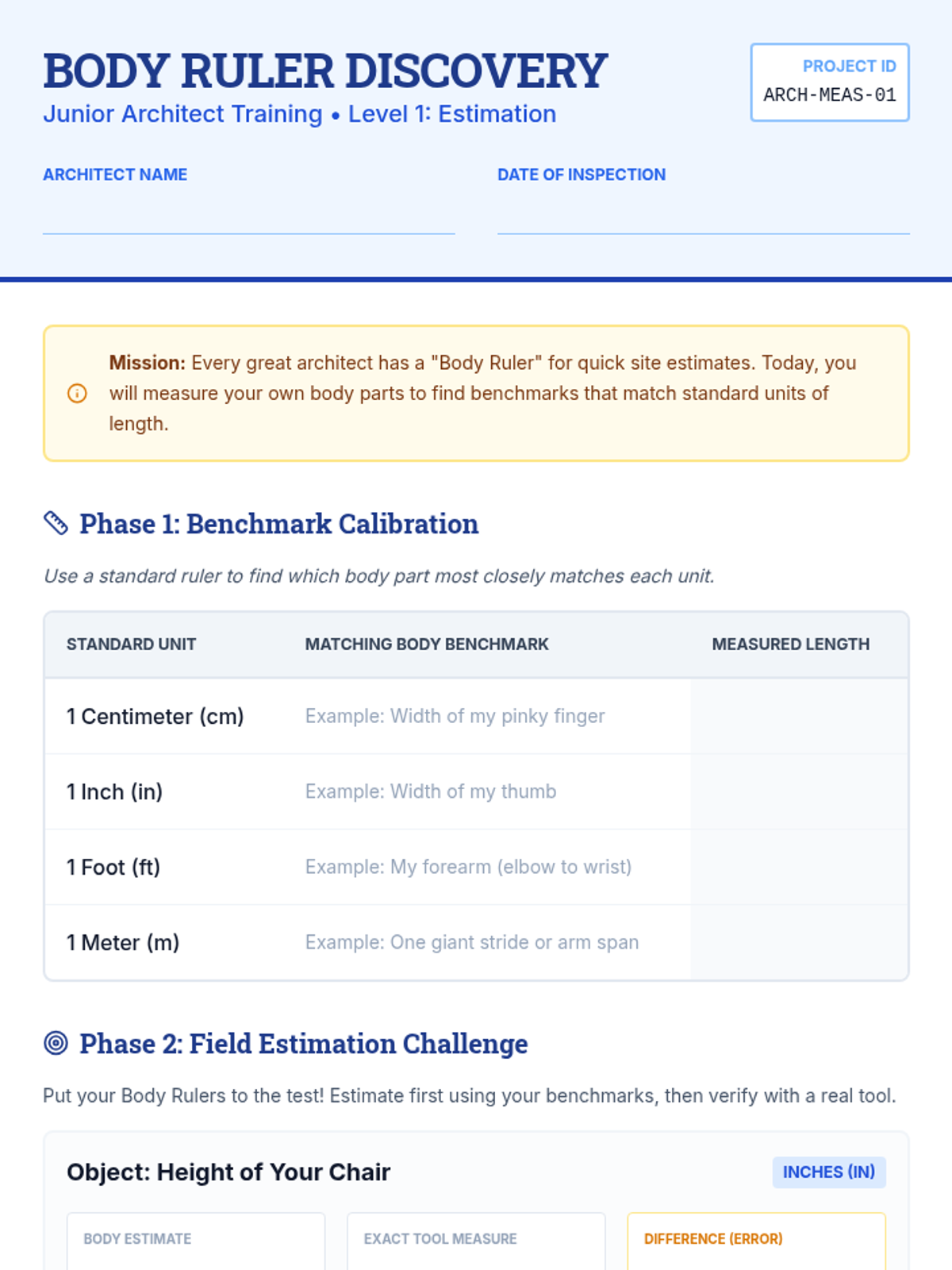Image resolution: width=952 pixels, height=1270 pixels.
Task: Click the 1 Meter body benchmark field
Action: (484, 942)
